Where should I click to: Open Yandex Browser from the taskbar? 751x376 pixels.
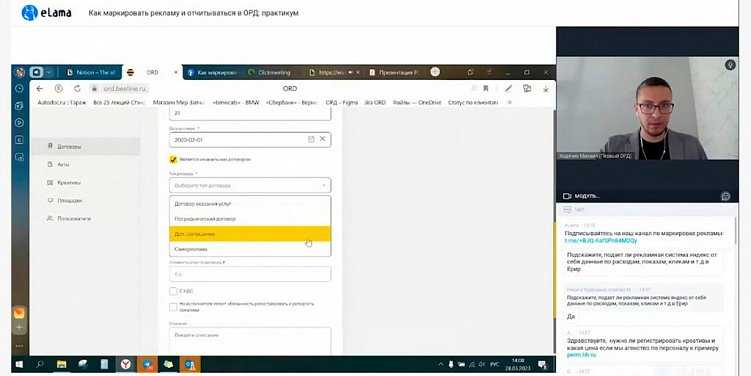point(125,365)
